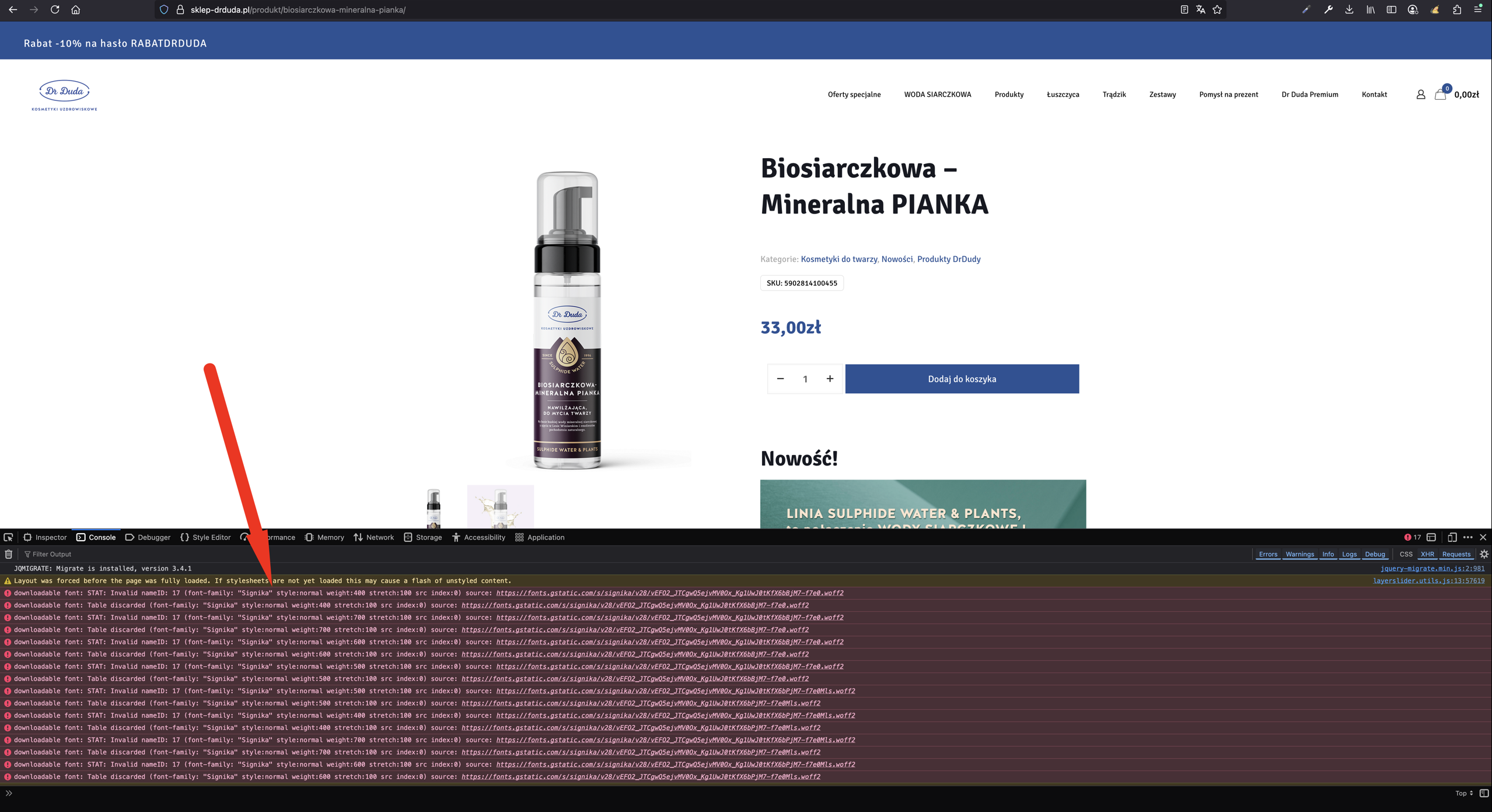Image resolution: width=1492 pixels, height=812 pixels.
Task: Open the Extensions puzzle icon
Action: click(x=1457, y=10)
